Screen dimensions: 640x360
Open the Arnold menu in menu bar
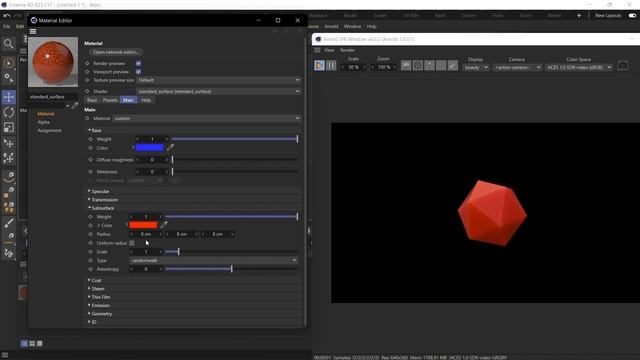coord(331,27)
